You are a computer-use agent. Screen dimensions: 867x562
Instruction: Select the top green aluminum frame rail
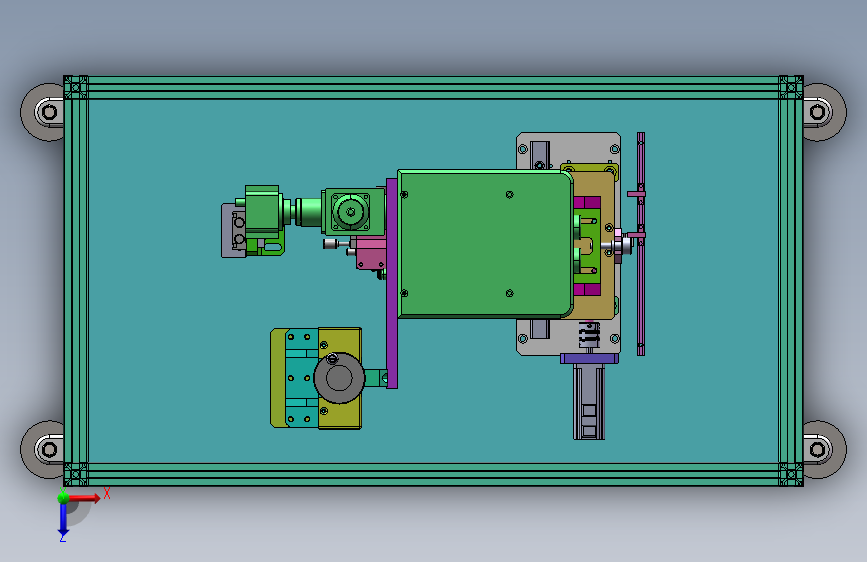point(434,87)
